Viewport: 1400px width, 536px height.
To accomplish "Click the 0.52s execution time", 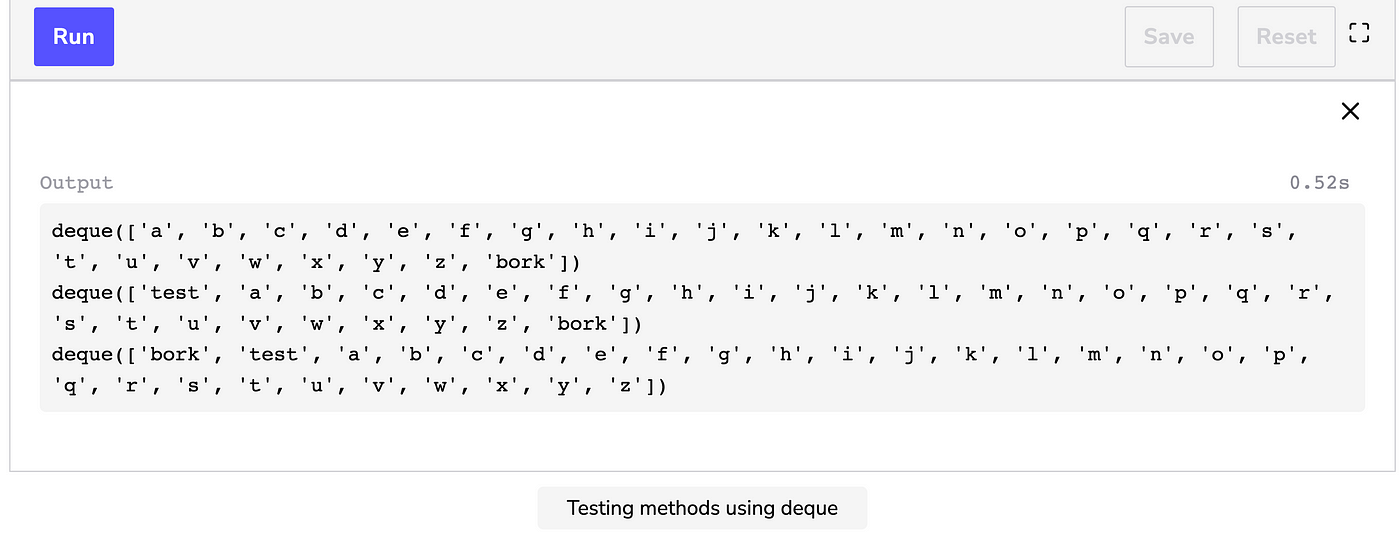I will [x=1319, y=183].
